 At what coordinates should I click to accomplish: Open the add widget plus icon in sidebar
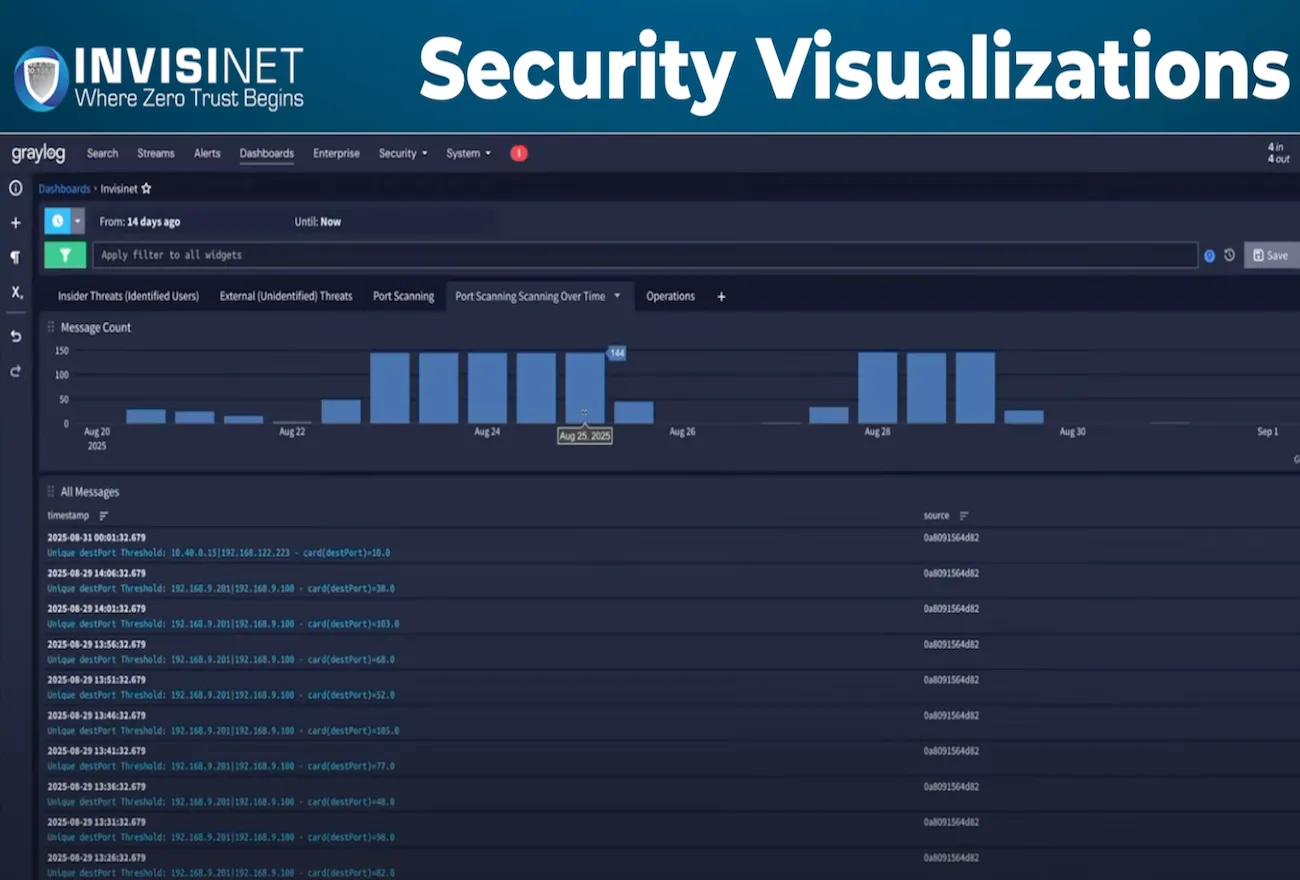point(15,221)
